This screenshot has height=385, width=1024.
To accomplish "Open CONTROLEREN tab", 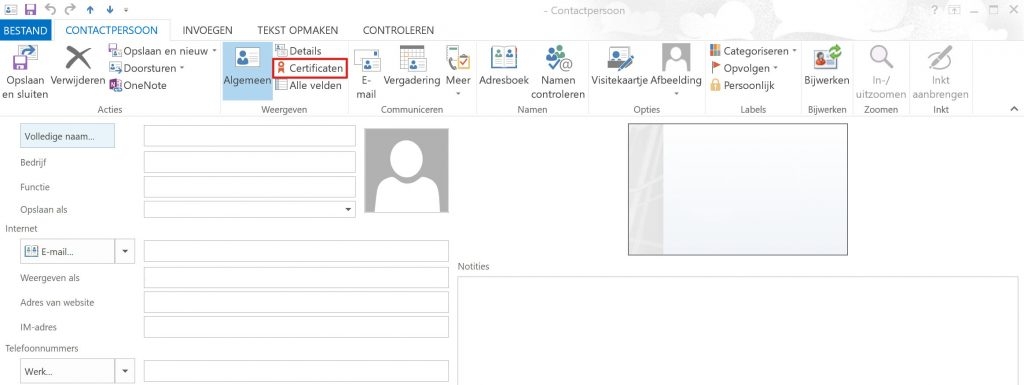I will (398, 30).
